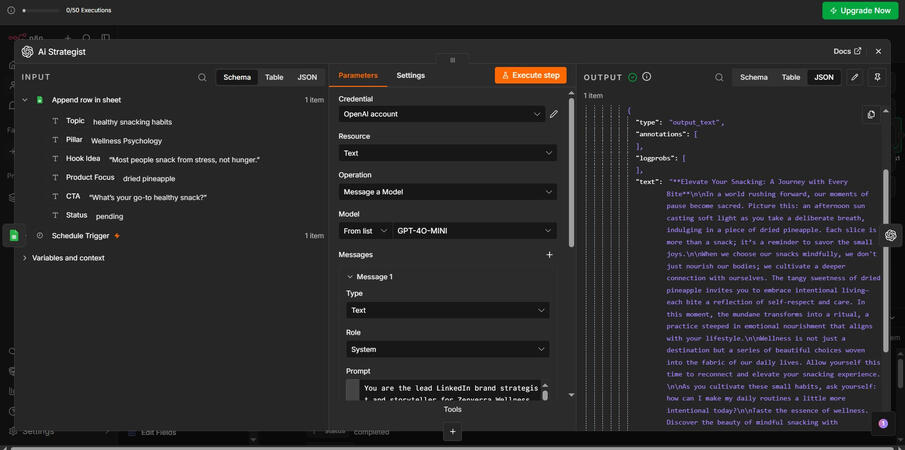905x450 pixels.
Task: Select the Status field
Action: click(x=77, y=215)
